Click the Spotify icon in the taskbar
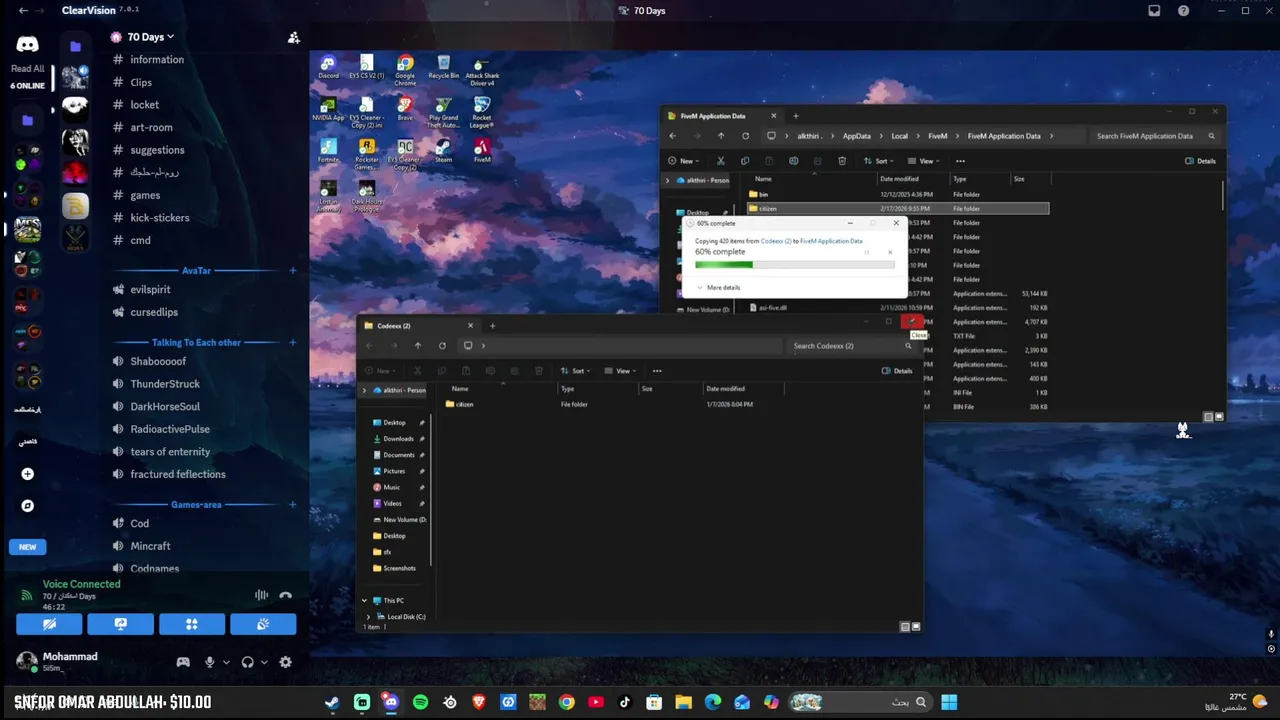Screen dimensions: 1280x720 click(420, 702)
